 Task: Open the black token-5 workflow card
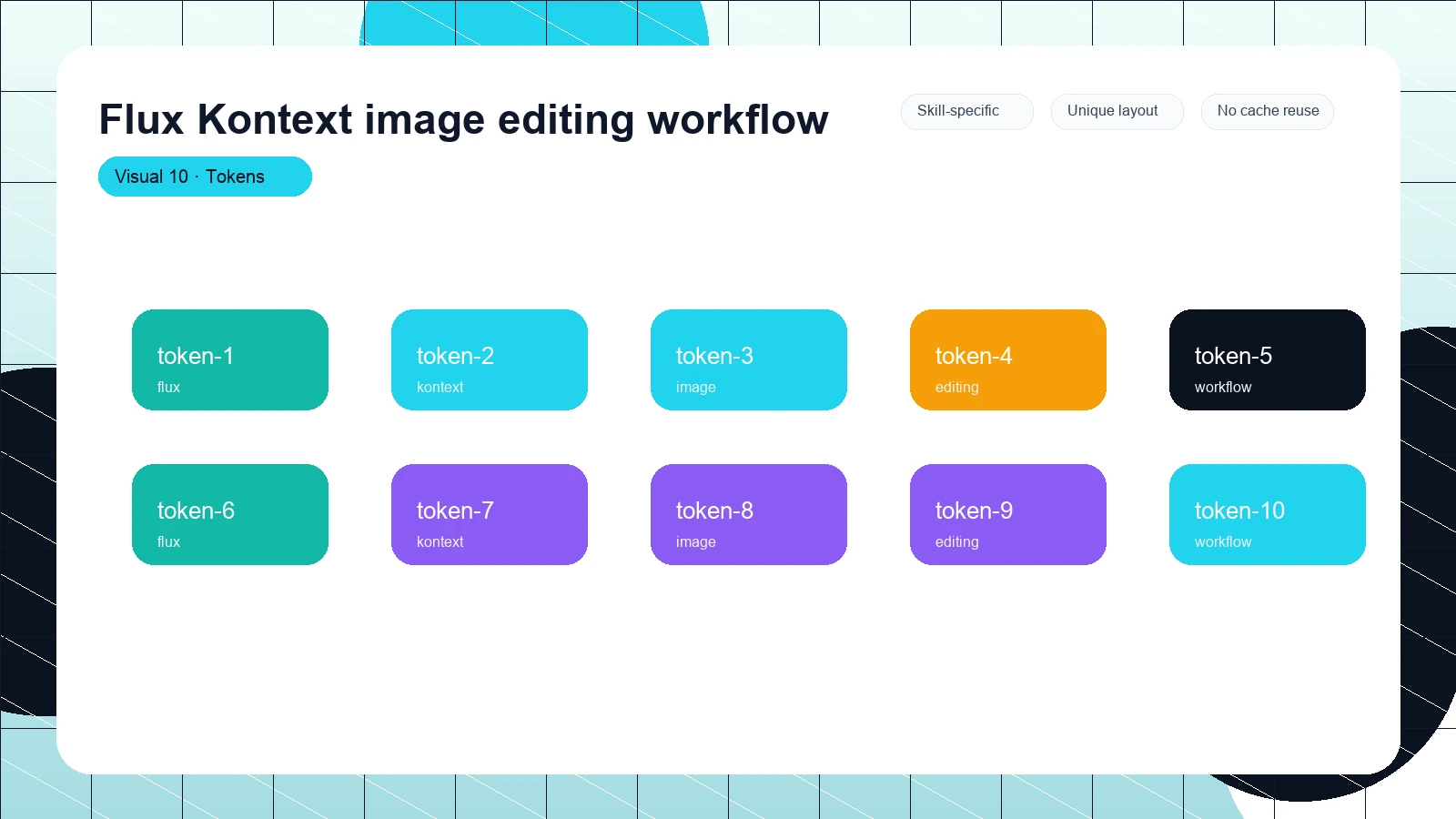point(1268,359)
